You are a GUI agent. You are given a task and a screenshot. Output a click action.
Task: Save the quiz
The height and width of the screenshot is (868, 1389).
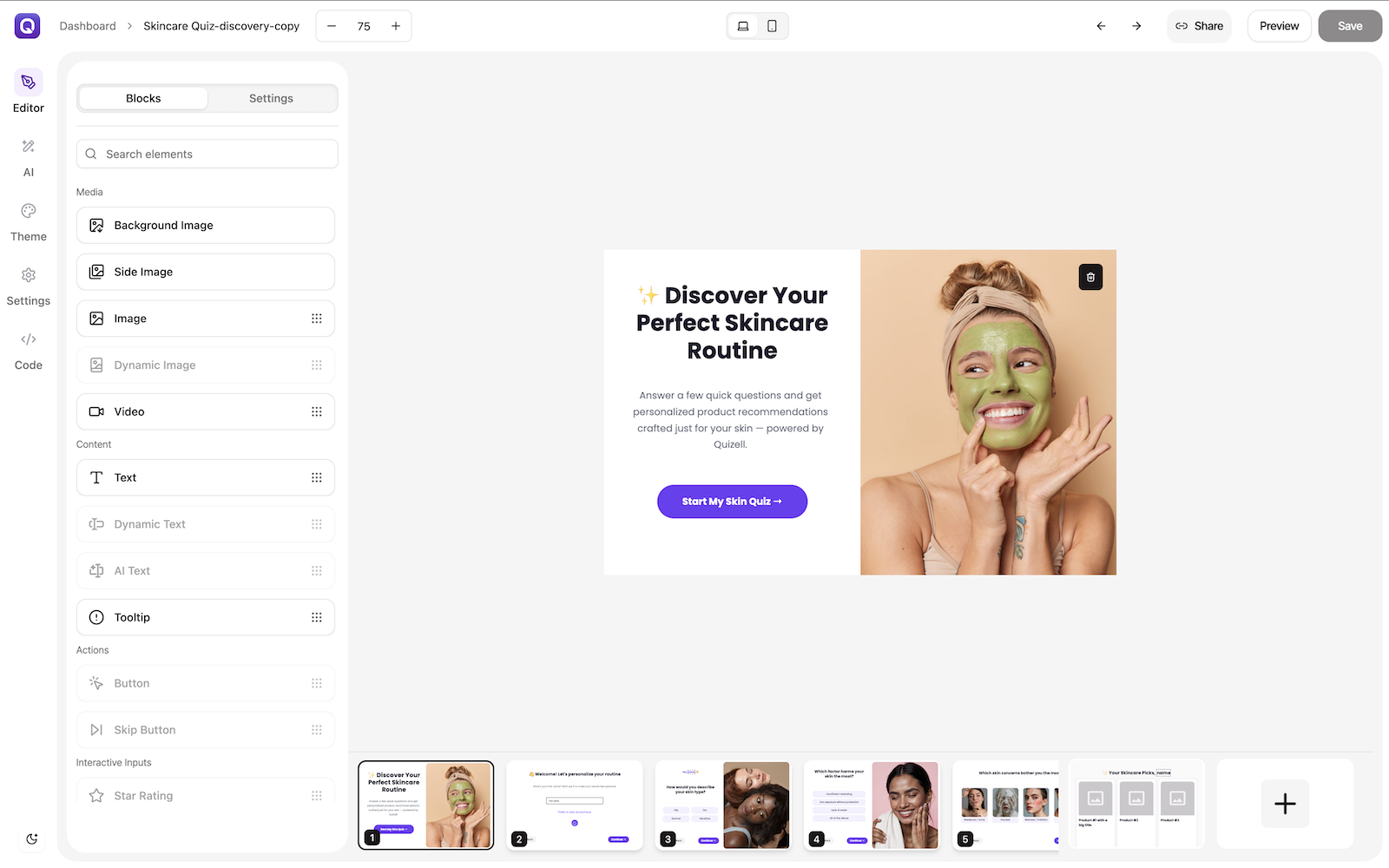[x=1350, y=26]
